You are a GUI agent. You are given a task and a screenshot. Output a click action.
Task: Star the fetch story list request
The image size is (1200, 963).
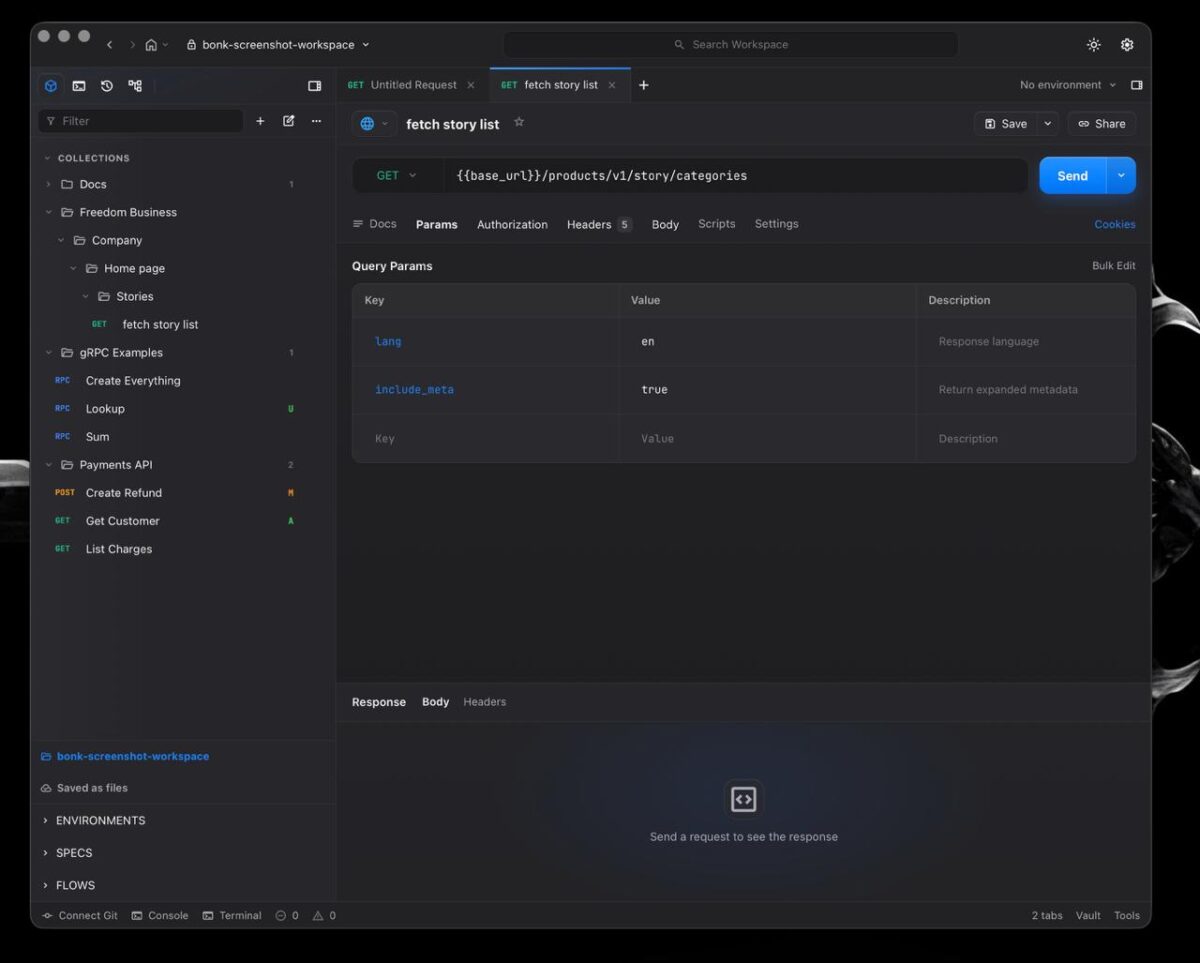pyautogui.click(x=519, y=122)
